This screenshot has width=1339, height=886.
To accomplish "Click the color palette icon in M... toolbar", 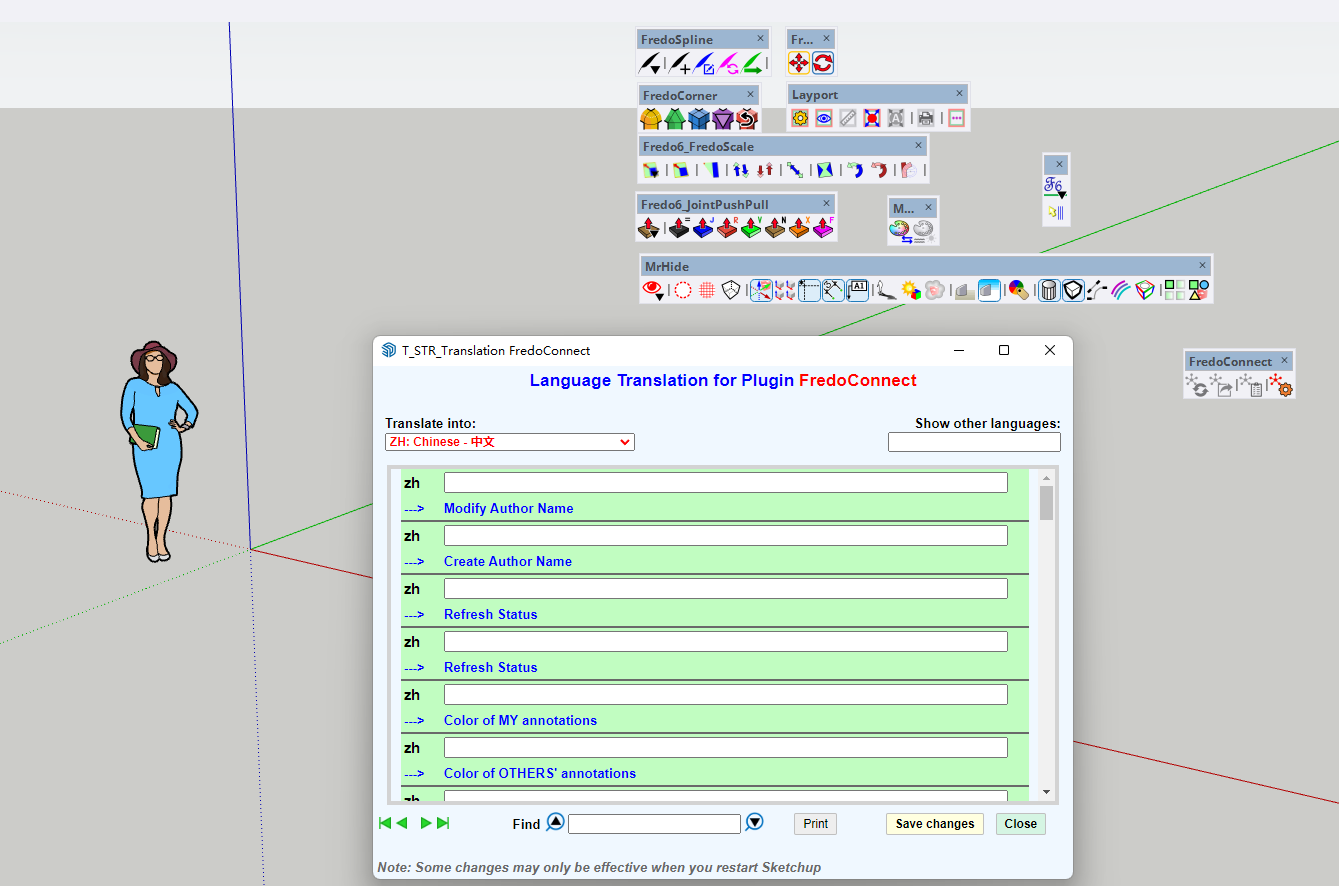I will tap(899, 232).
